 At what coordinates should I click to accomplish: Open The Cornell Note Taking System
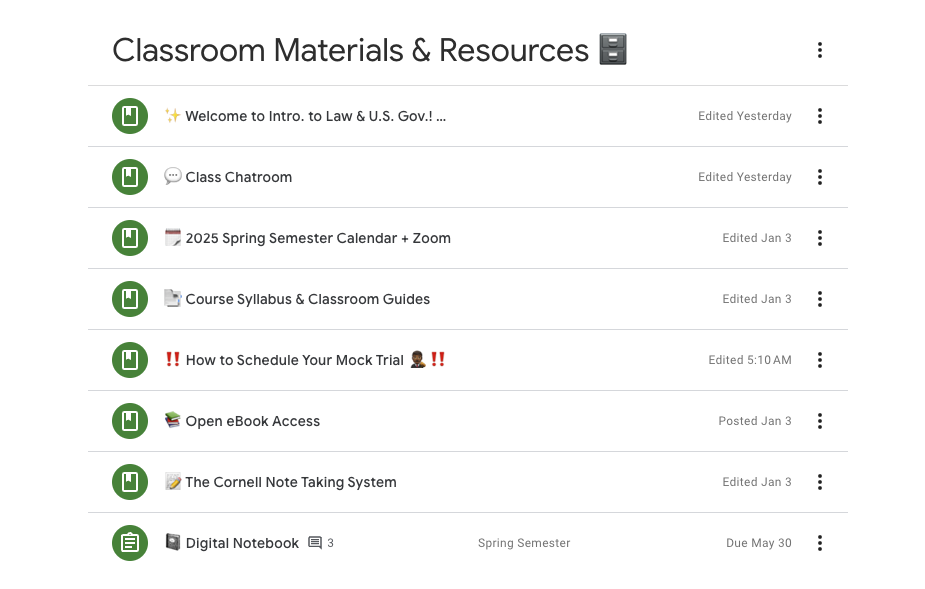[468, 482]
